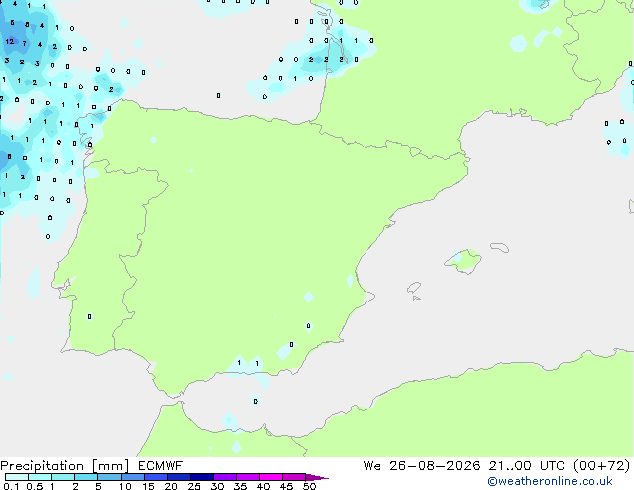This screenshot has height=490, width=634.
Task: Click the 0.1–0.5 mm palest legend swatch
Action: point(17,477)
